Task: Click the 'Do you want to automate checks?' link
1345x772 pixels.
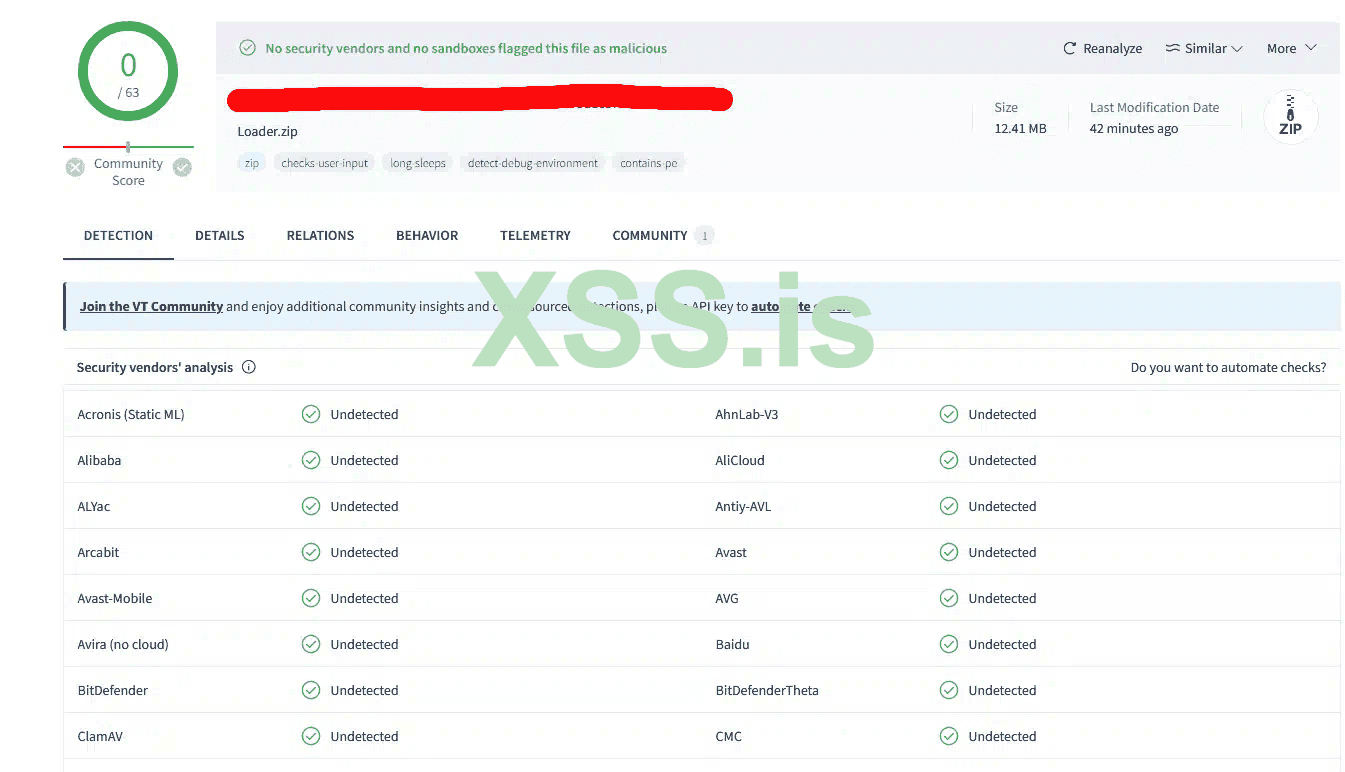Action: (x=1228, y=367)
